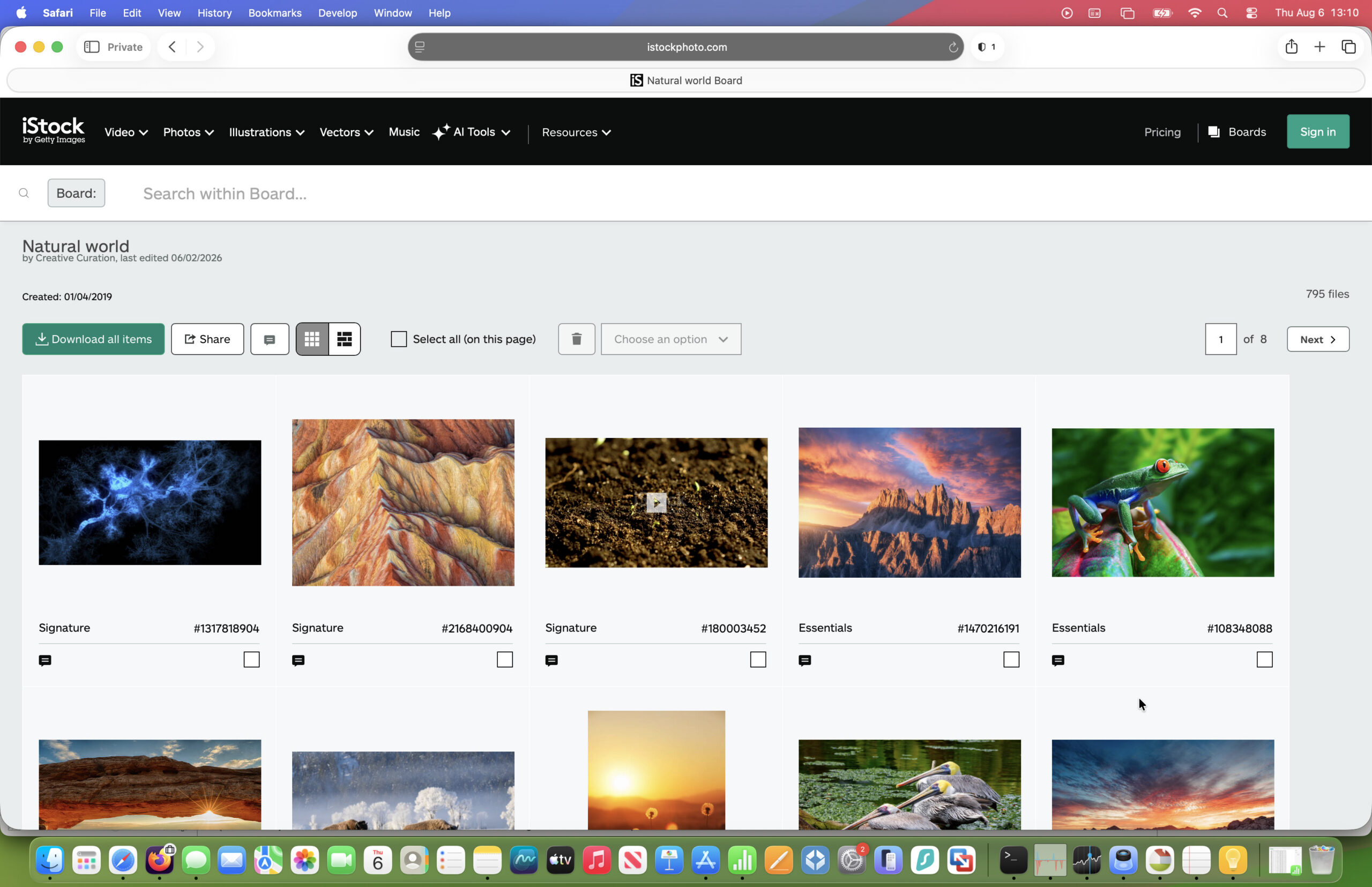
Task: Switch to grid view layout
Action: (x=312, y=339)
